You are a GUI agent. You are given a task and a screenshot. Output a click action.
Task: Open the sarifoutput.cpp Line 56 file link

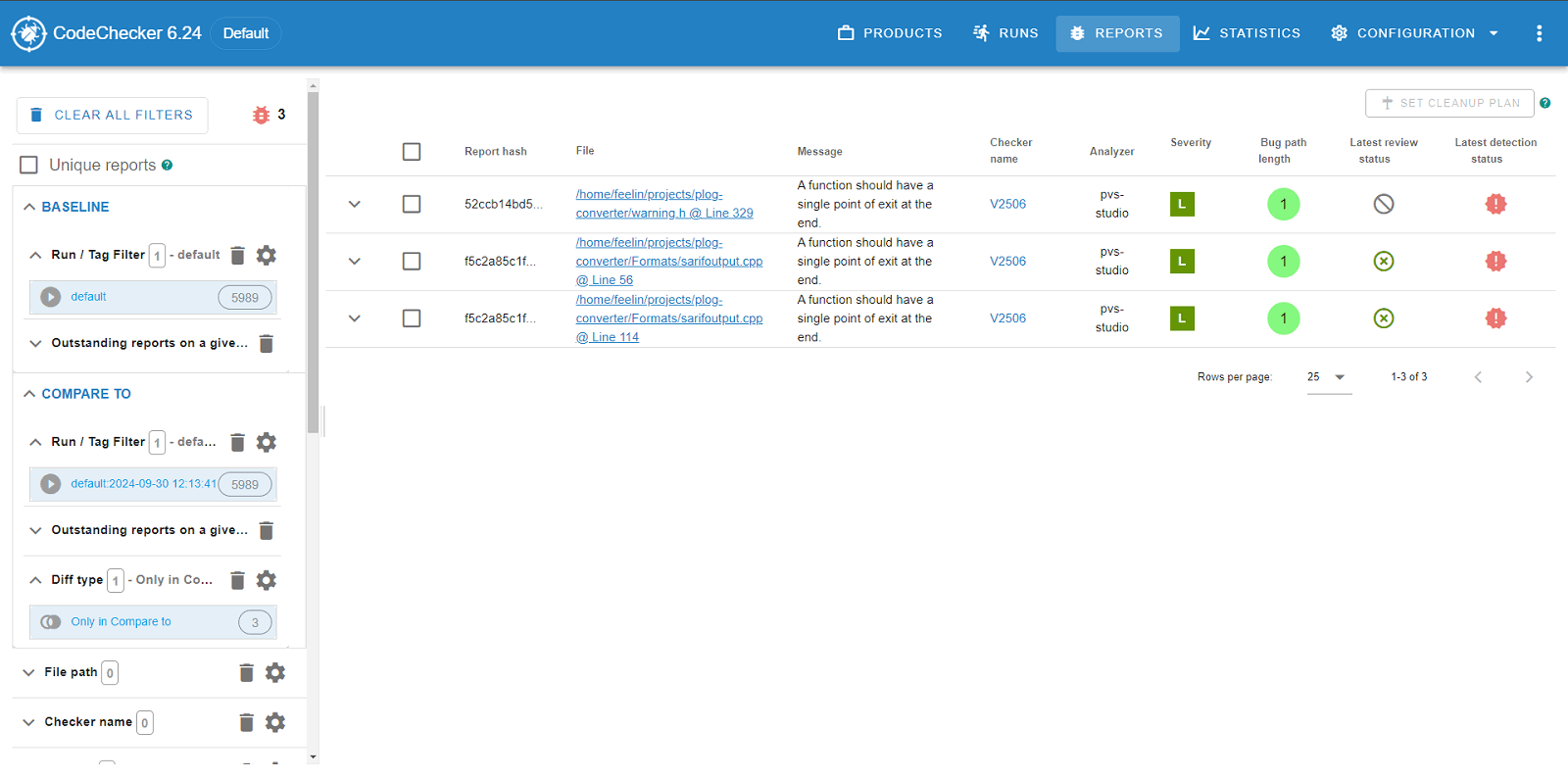[668, 262]
